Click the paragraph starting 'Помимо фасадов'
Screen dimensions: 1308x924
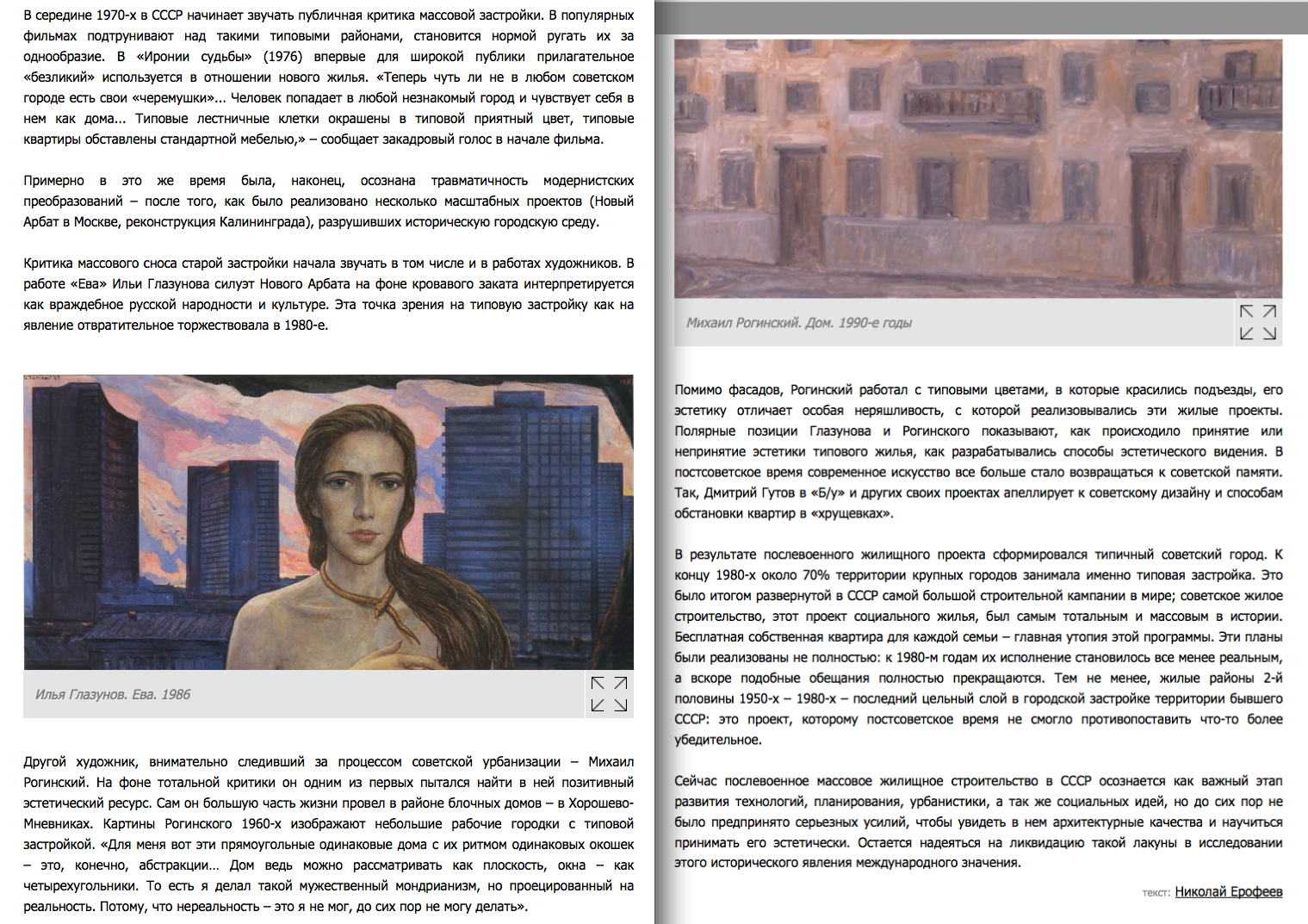click(978, 451)
